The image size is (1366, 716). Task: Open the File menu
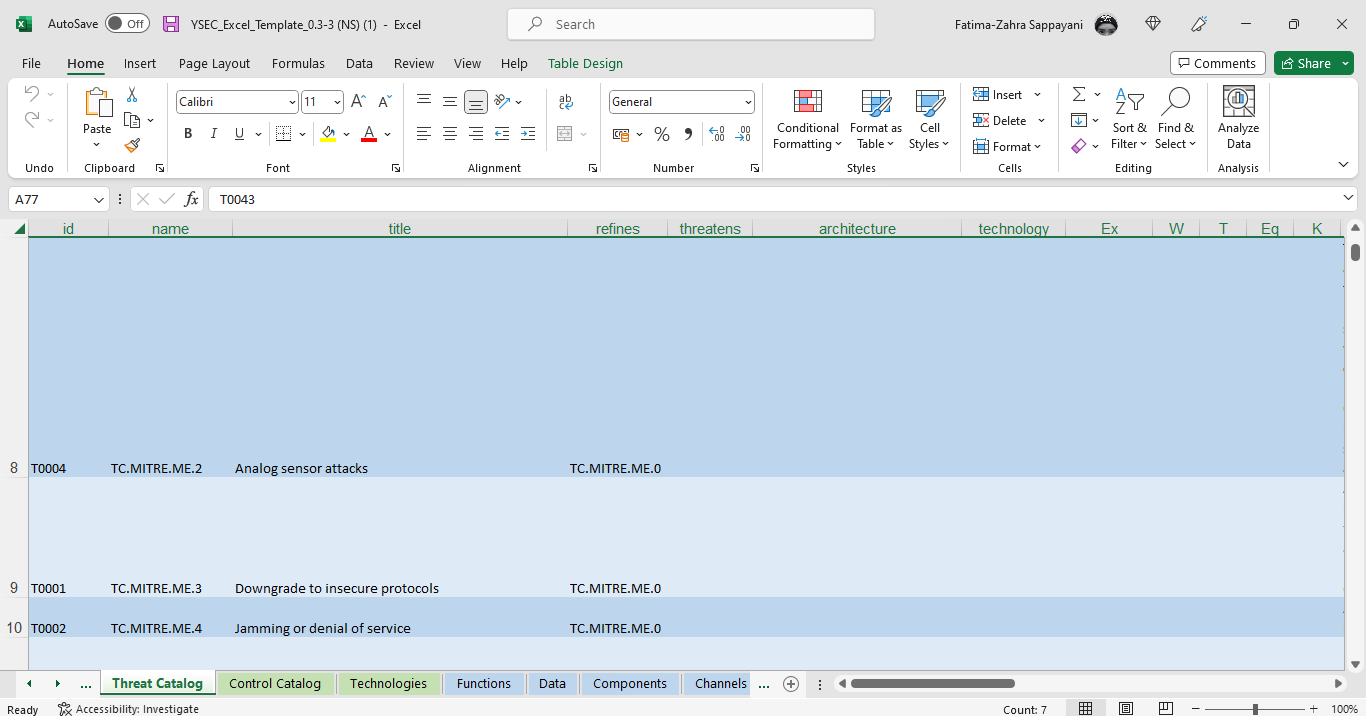click(x=31, y=63)
